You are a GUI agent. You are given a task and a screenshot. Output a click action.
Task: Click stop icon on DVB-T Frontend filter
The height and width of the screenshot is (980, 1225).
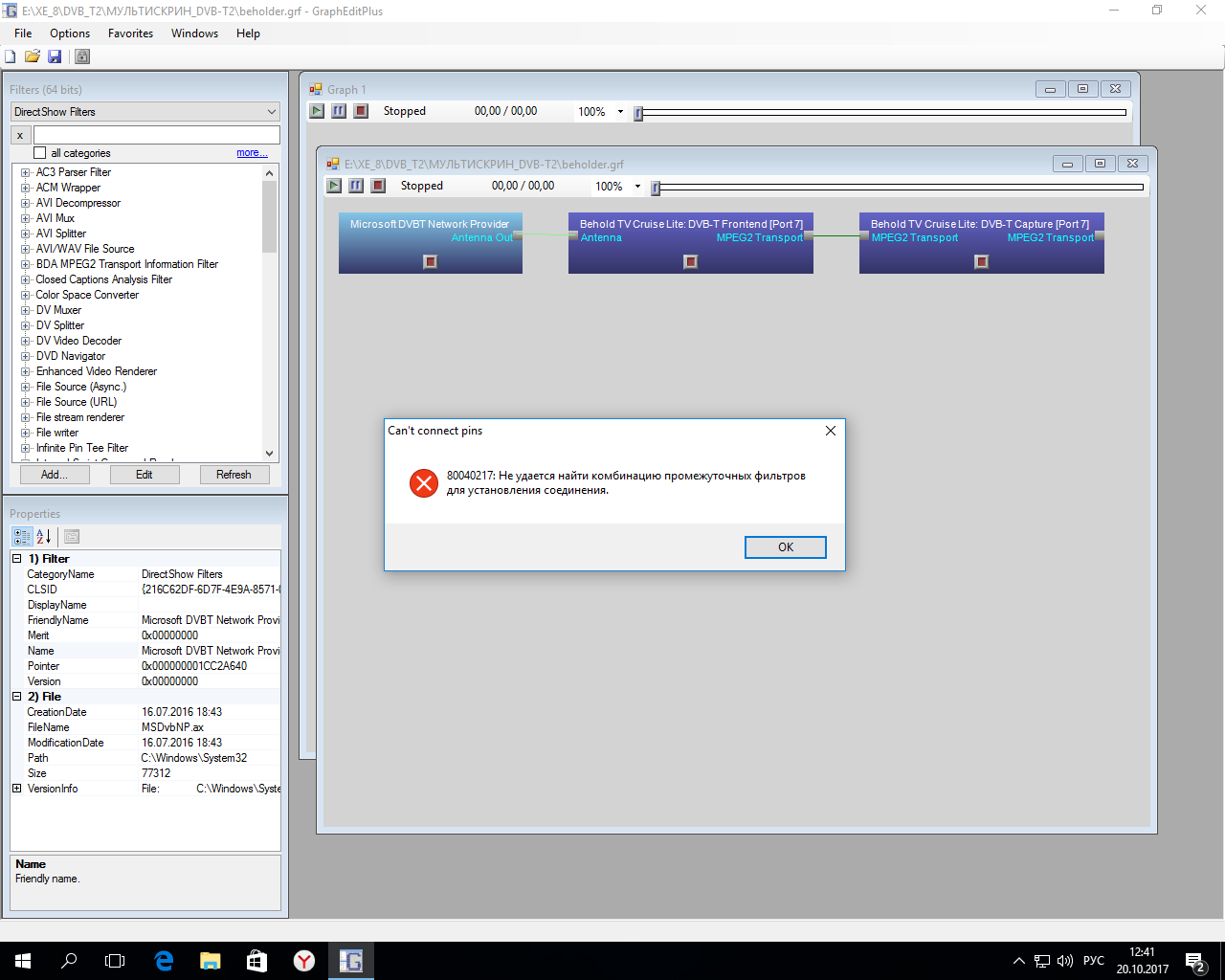[x=690, y=261]
